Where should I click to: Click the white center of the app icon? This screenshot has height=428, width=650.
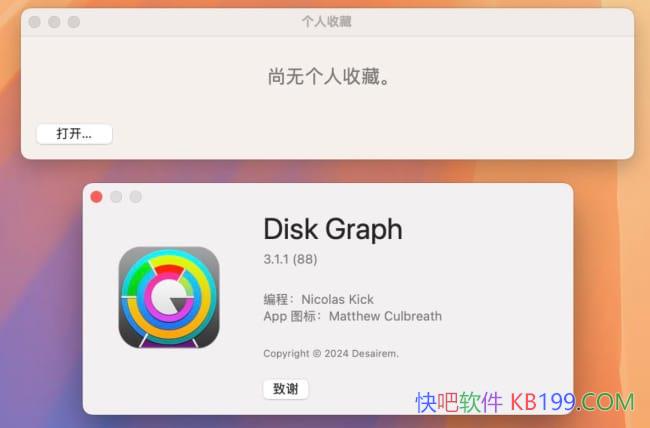164,297
